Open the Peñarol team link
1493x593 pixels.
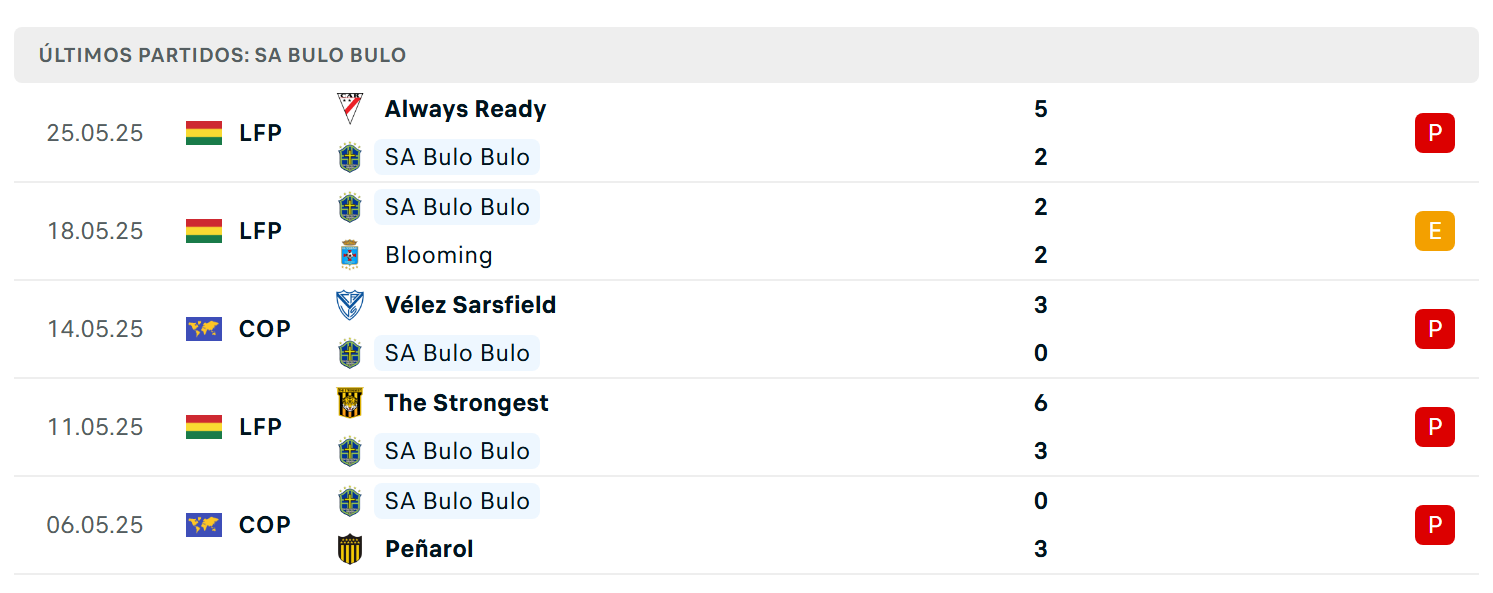point(429,549)
